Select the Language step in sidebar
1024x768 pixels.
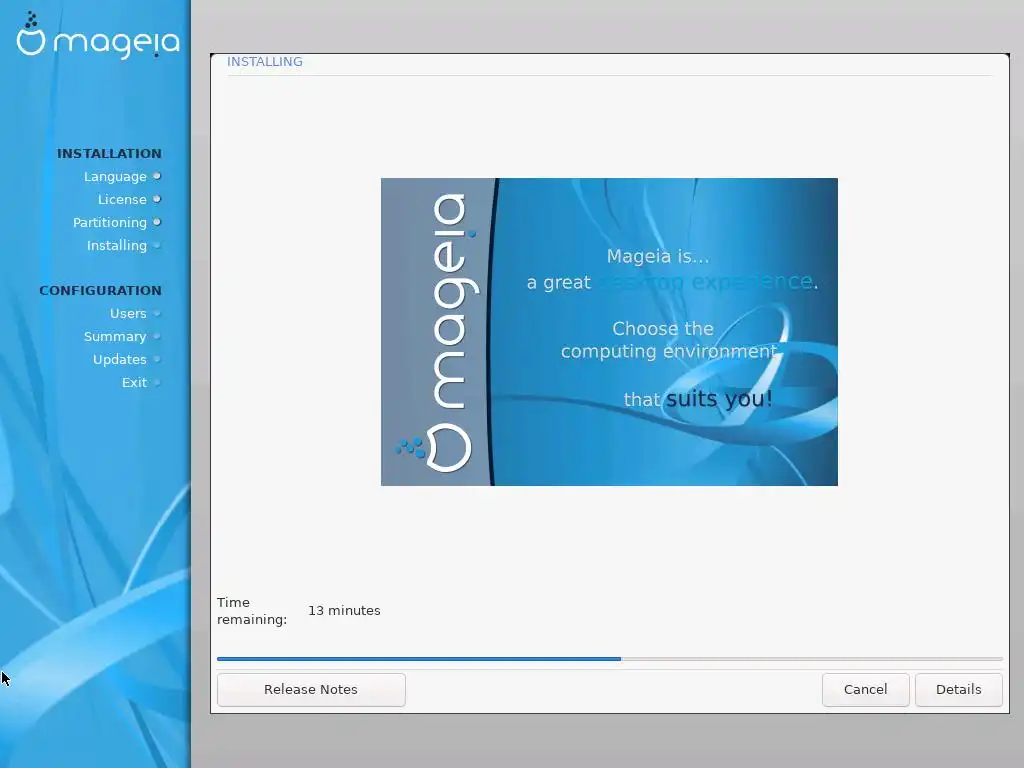[x=115, y=176]
